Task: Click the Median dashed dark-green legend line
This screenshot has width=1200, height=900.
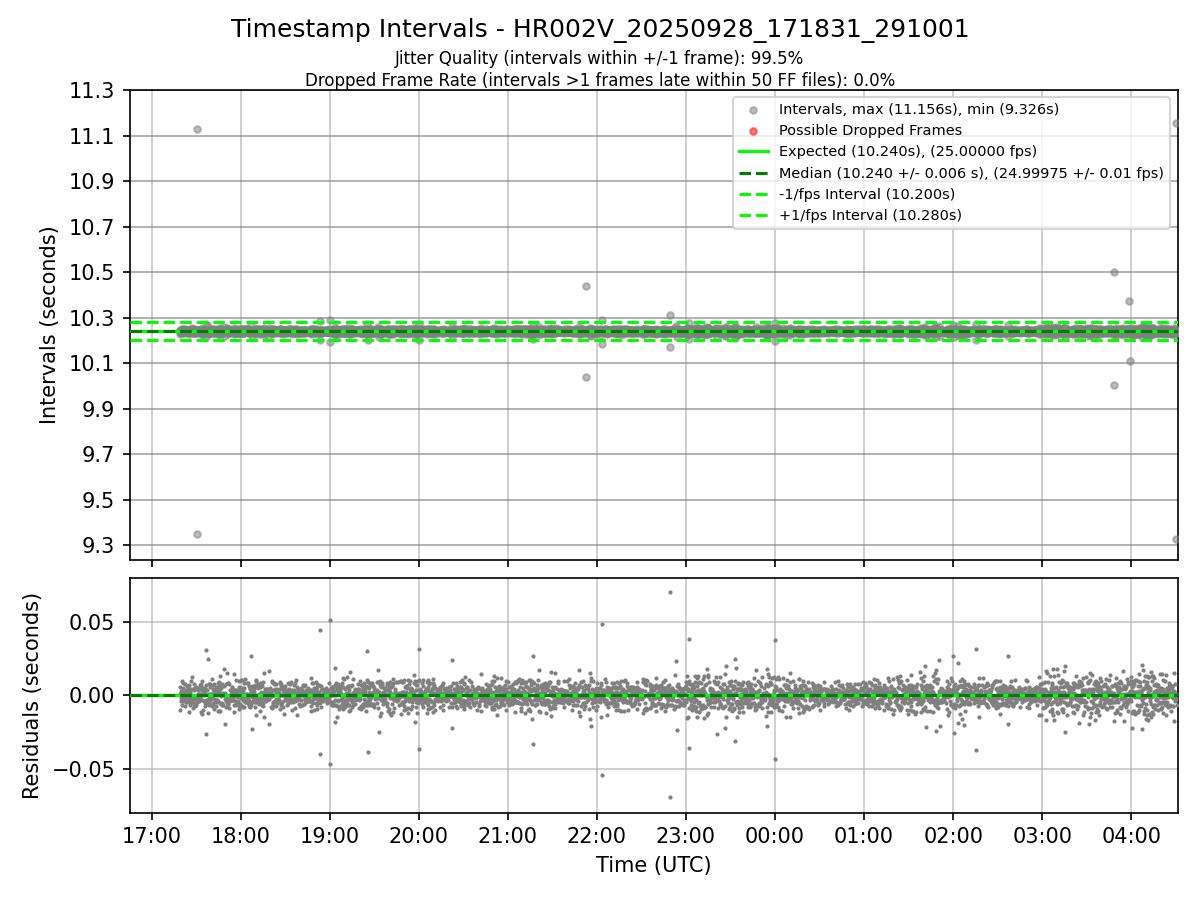Action: pos(754,173)
